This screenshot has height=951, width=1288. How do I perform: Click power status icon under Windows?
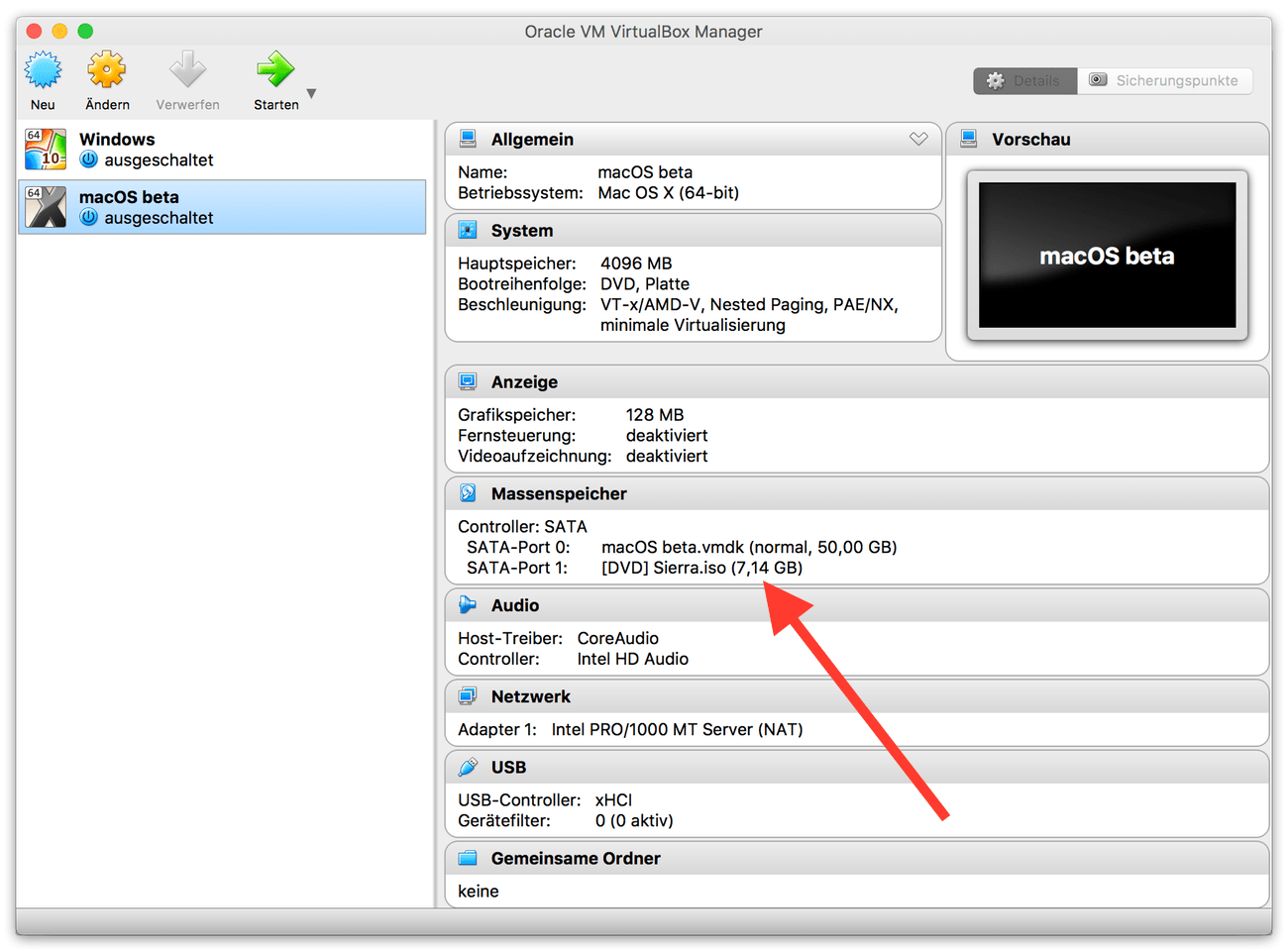click(89, 159)
